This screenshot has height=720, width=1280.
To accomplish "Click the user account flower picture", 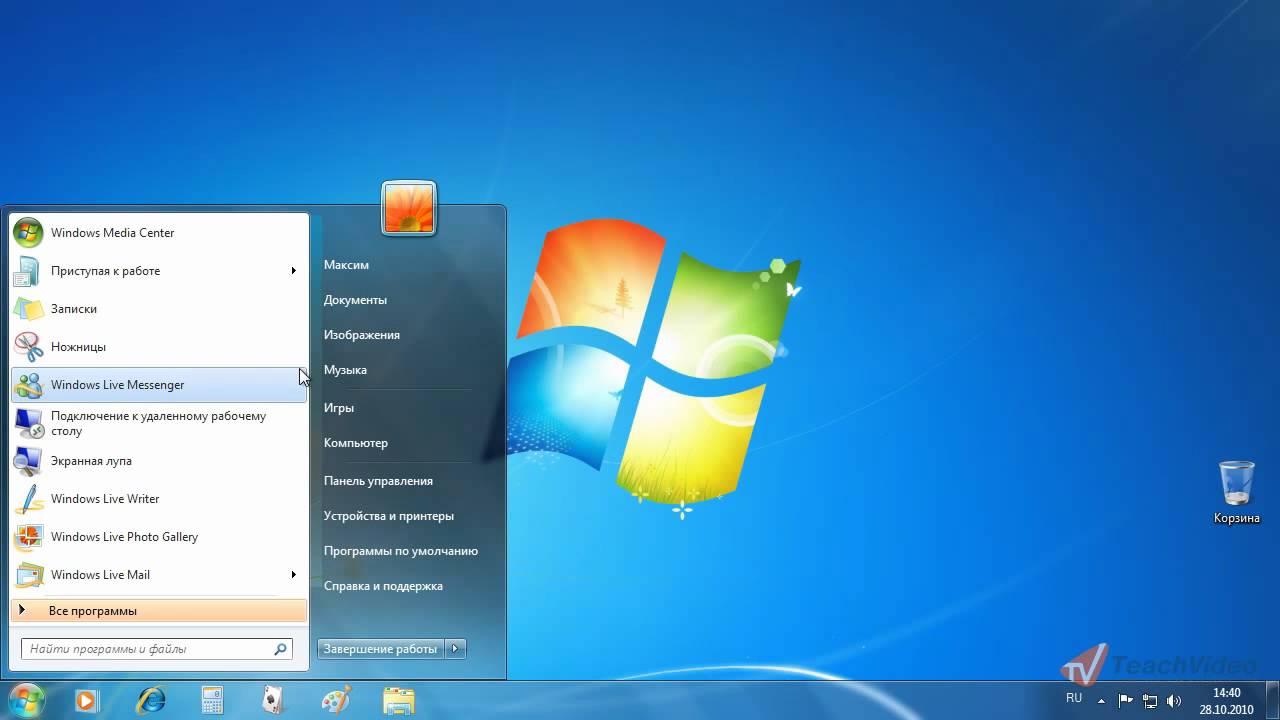I will pos(409,209).
